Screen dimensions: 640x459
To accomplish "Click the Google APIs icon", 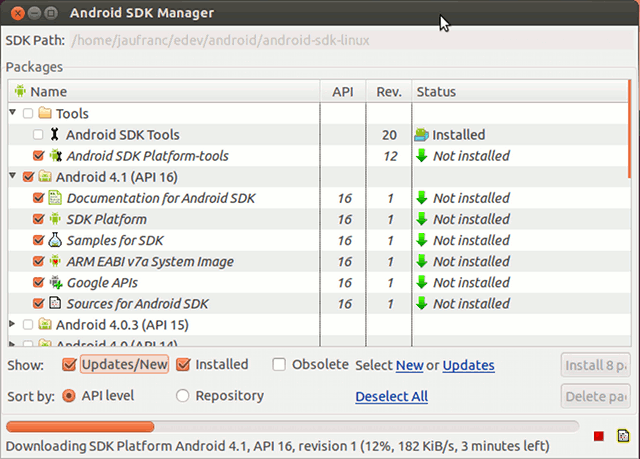I will point(56,282).
